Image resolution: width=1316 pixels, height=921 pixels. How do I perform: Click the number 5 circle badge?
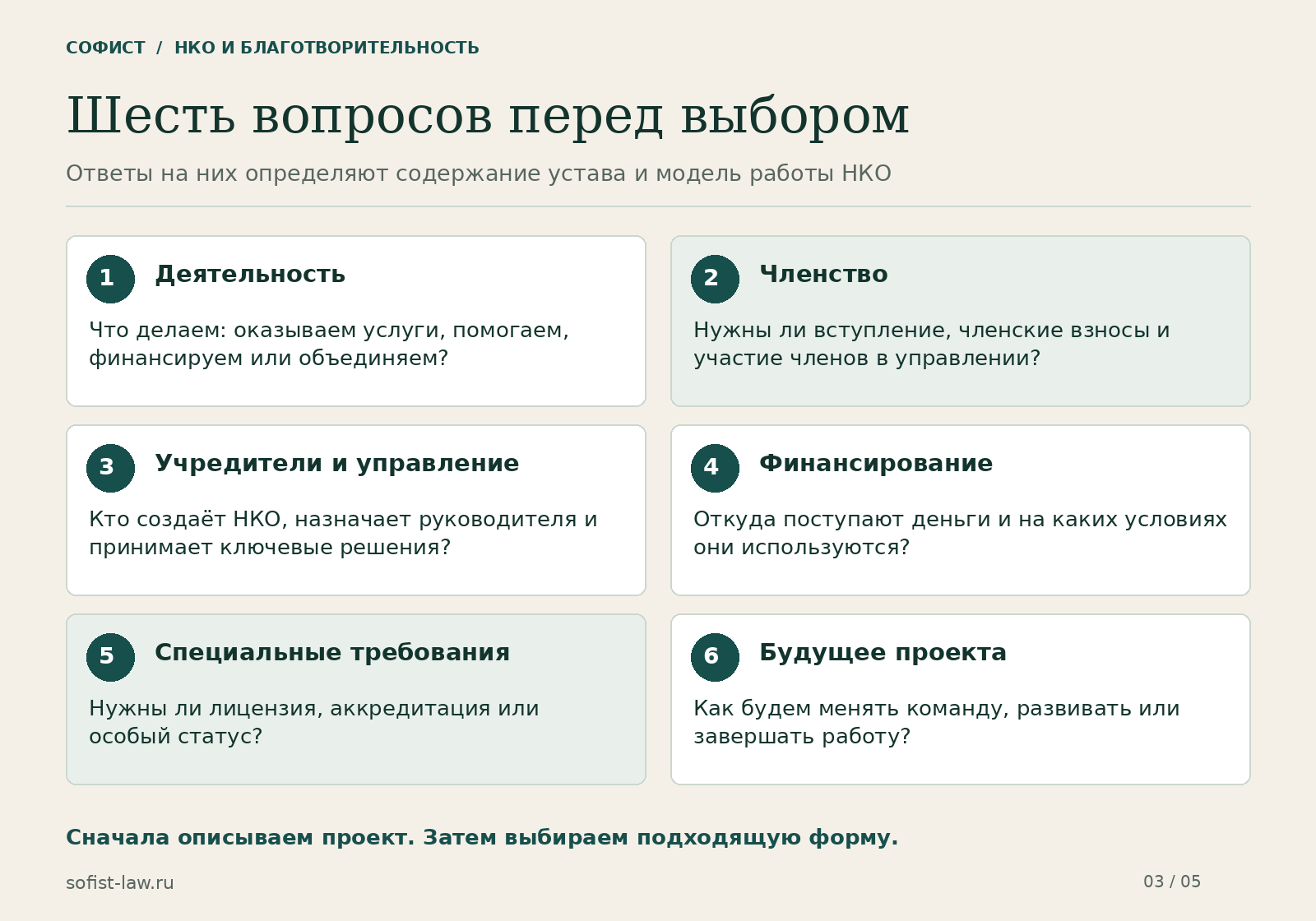[110, 657]
